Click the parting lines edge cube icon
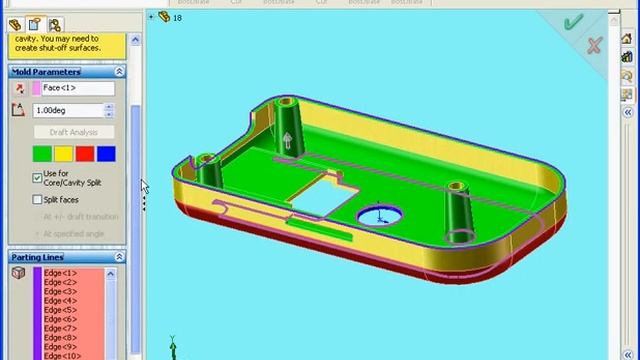The image size is (640, 360). [x=18, y=273]
